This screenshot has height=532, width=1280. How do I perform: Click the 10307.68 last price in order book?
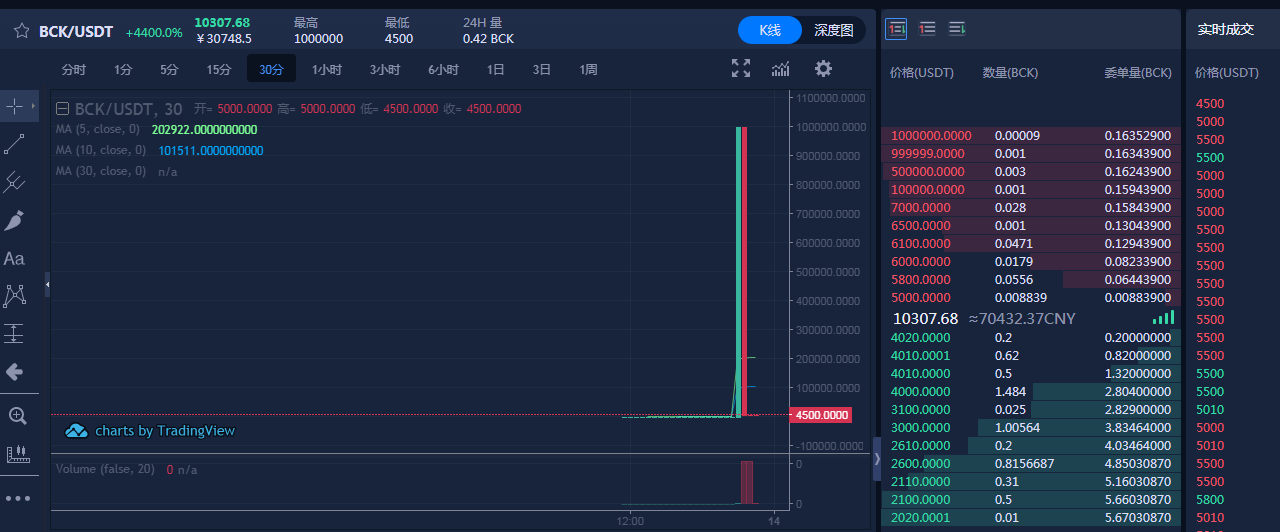coord(925,318)
